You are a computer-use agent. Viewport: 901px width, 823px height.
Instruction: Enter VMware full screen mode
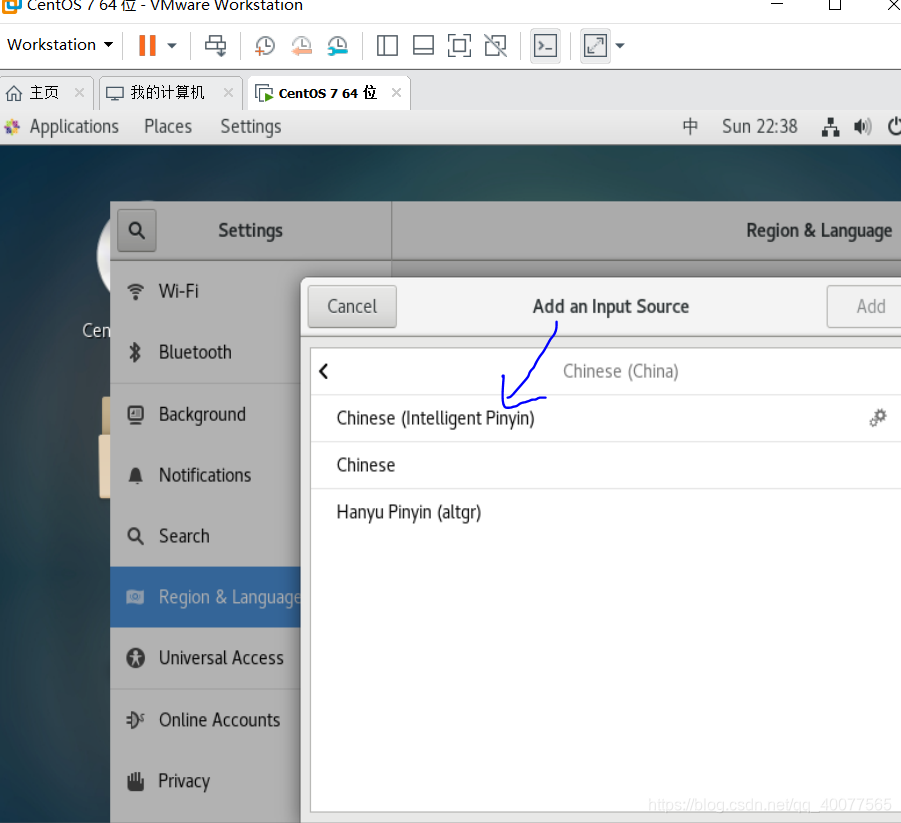(x=459, y=45)
